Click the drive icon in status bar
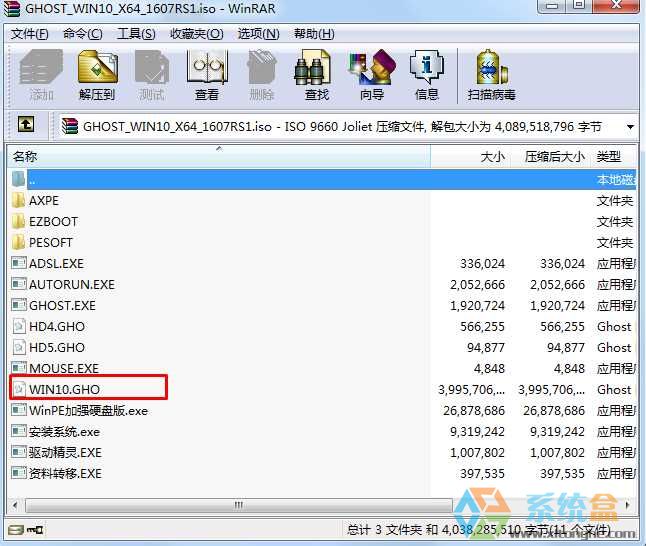The width and height of the screenshot is (646, 546). [16, 530]
